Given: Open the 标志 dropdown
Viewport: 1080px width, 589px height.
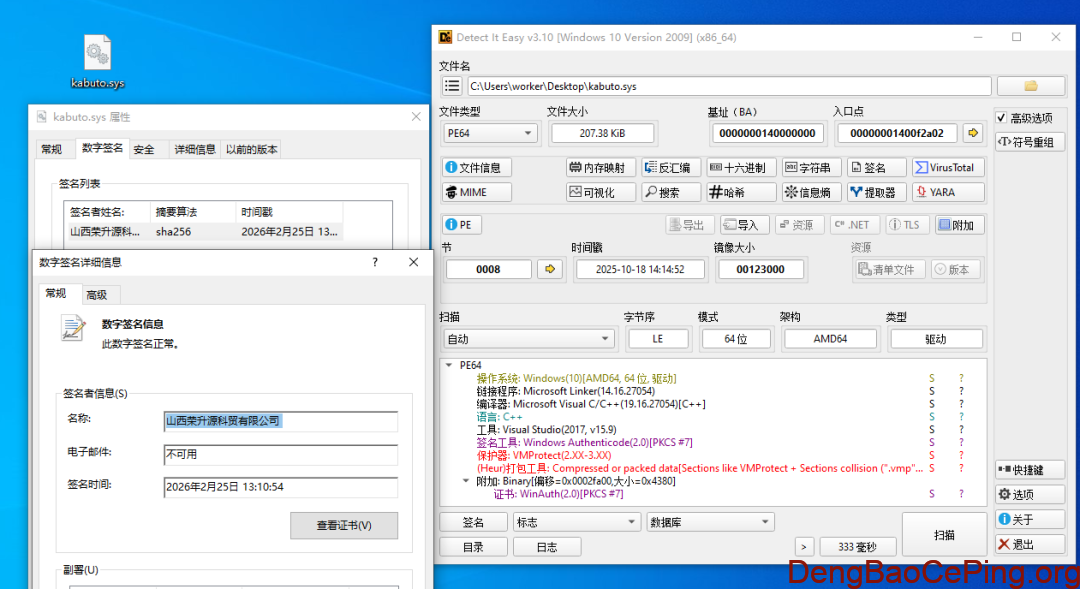Looking at the screenshot, I should click(576, 522).
